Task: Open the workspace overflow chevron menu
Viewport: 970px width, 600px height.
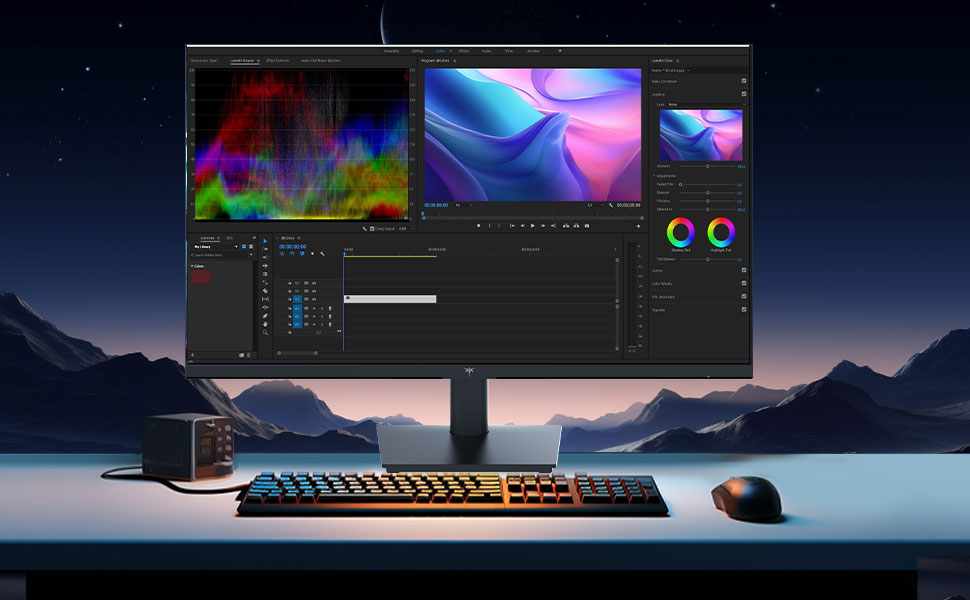Action: 560,51
